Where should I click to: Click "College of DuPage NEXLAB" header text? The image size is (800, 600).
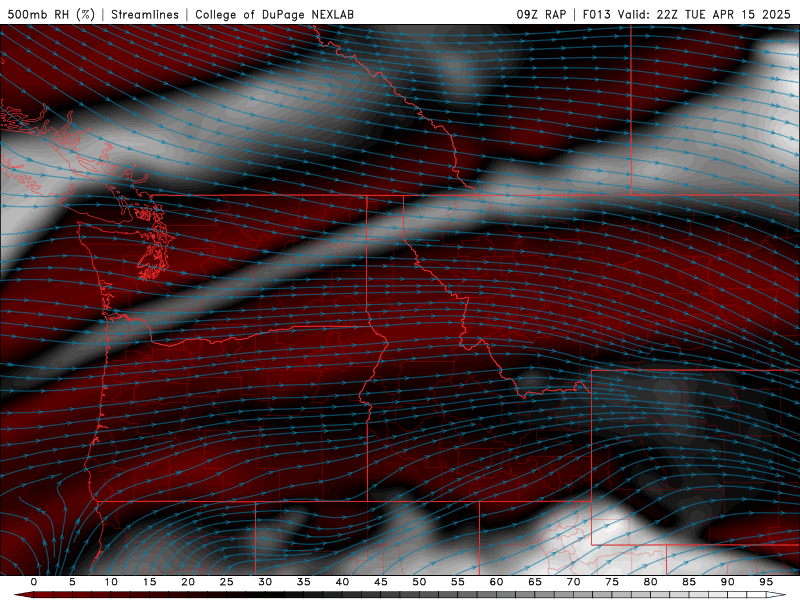(x=274, y=14)
